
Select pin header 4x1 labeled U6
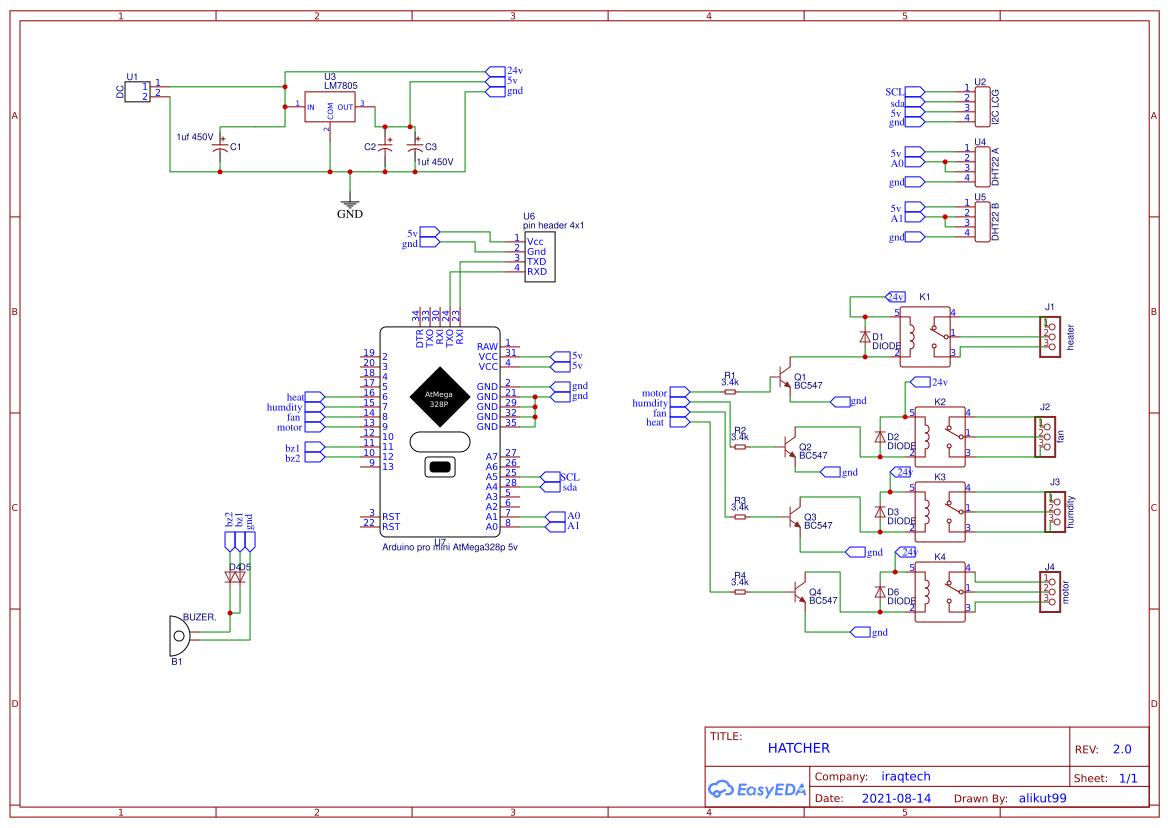click(539, 254)
